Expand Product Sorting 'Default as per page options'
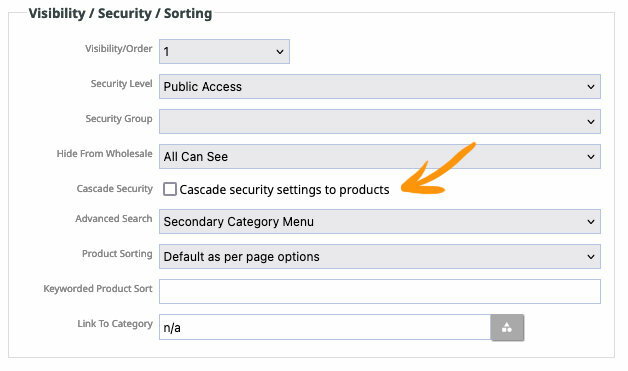This screenshot has height=371, width=628. click(380, 256)
